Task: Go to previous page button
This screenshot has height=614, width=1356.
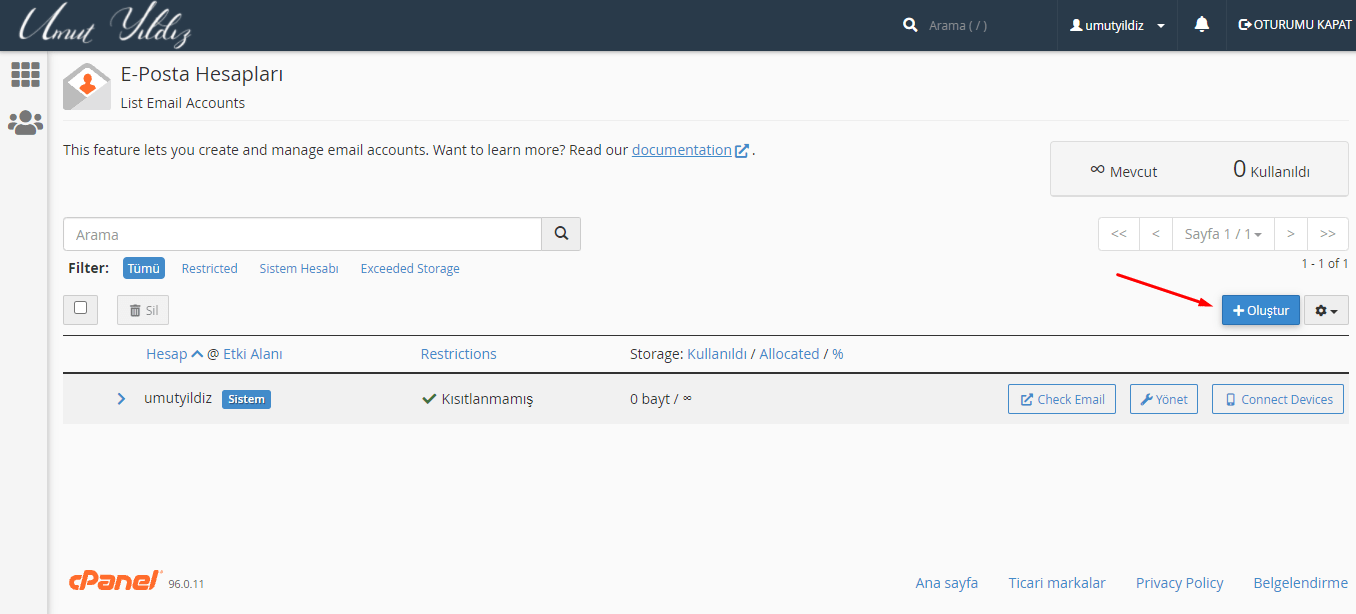Action: 1156,234
